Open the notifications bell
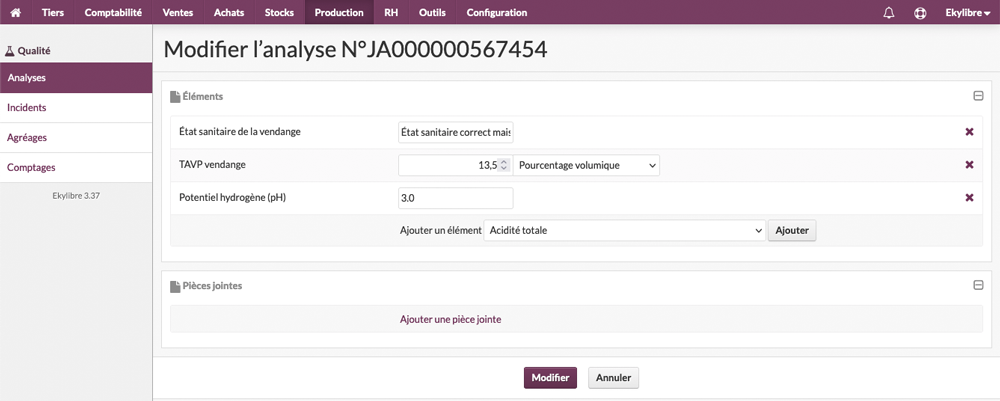Viewport: 1000px width, 401px height. pos(889,13)
